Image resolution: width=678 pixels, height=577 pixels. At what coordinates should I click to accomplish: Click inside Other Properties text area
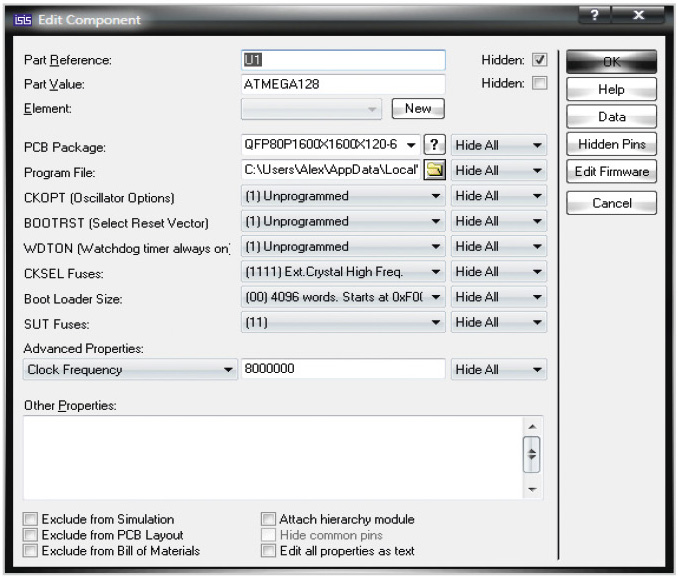pos(272,458)
